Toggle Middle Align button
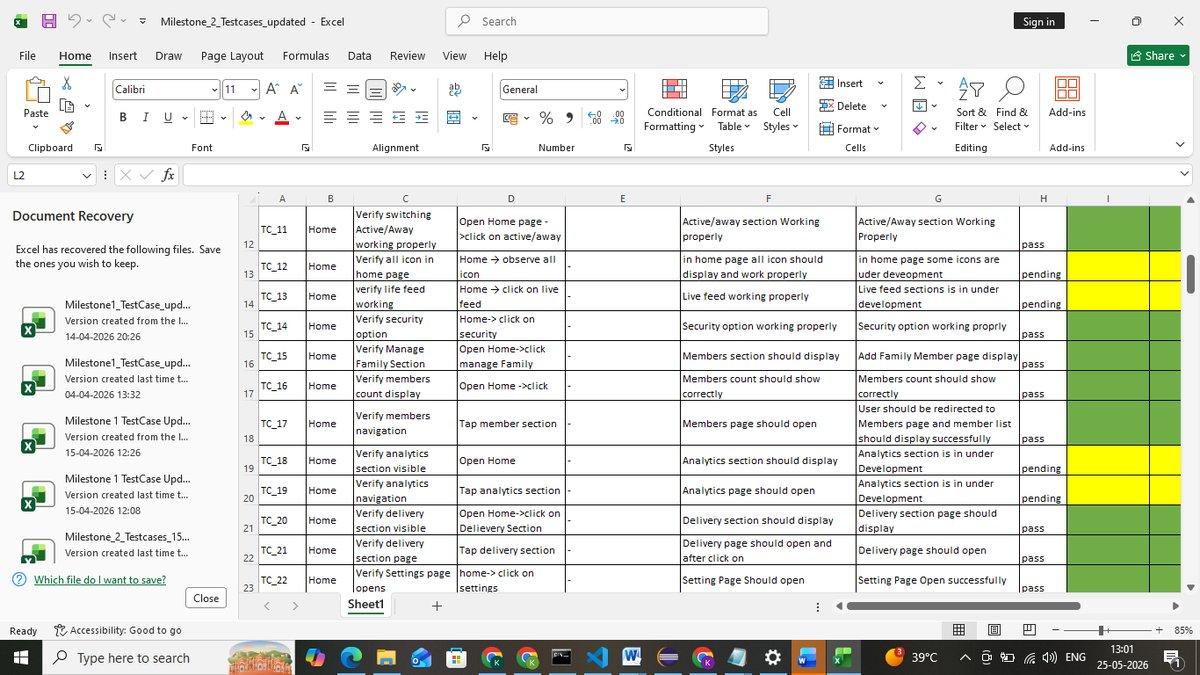This screenshot has height=675, width=1200. 353,89
